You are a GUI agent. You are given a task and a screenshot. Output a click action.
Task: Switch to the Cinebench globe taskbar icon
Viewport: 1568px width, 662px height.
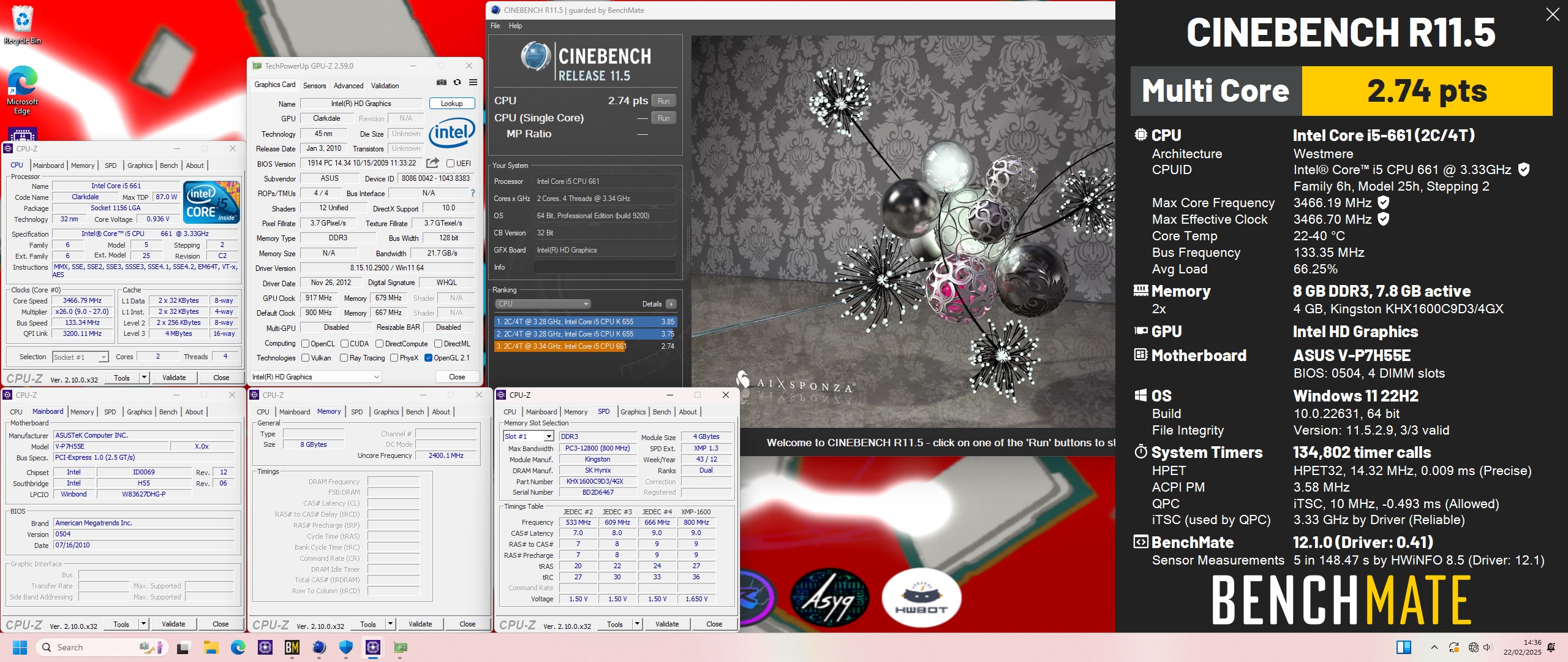[319, 647]
